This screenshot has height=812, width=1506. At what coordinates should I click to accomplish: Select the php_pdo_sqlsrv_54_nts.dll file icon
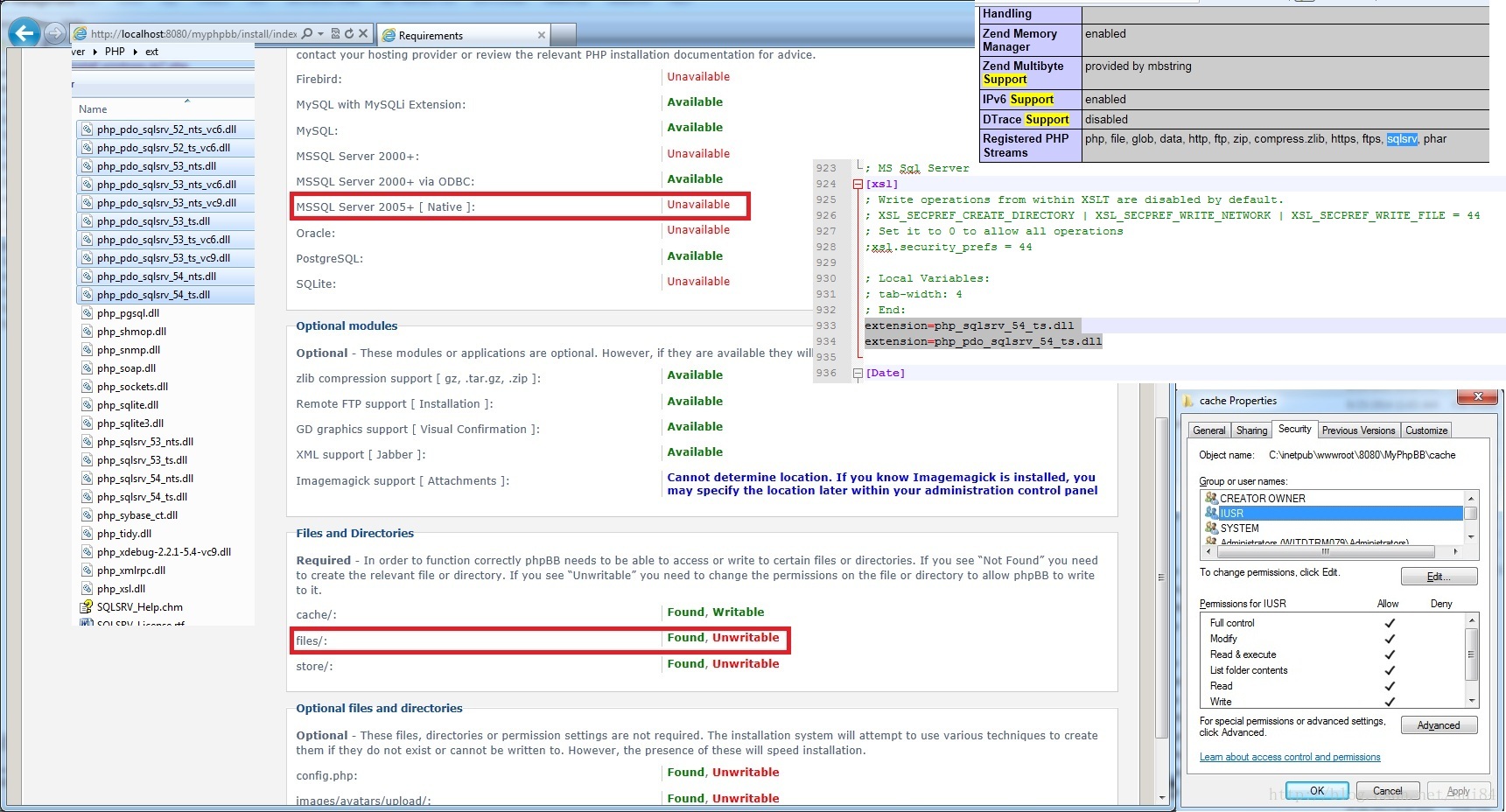pyautogui.click(x=87, y=276)
